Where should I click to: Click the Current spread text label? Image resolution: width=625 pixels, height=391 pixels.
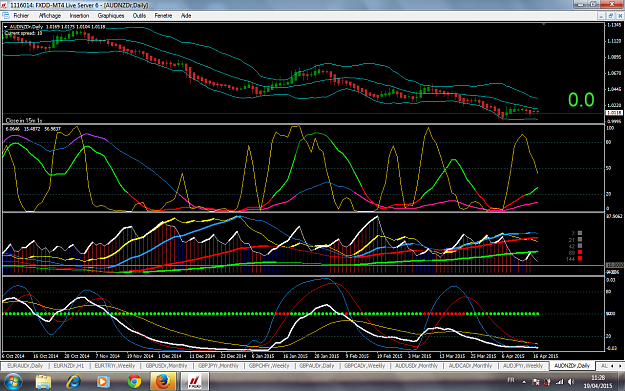(24, 33)
